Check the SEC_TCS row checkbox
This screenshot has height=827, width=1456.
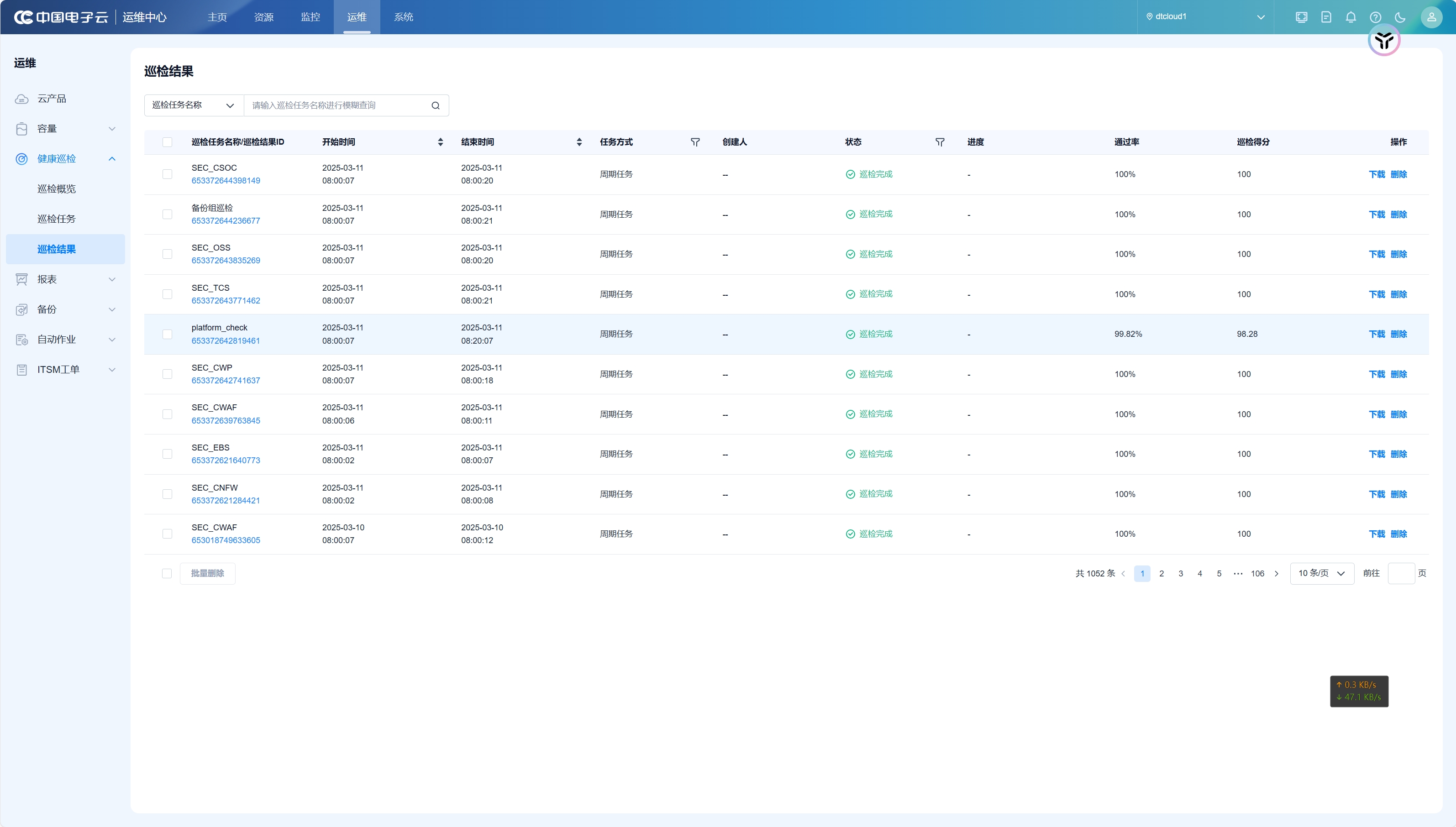pyautogui.click(x=167, y=294)
